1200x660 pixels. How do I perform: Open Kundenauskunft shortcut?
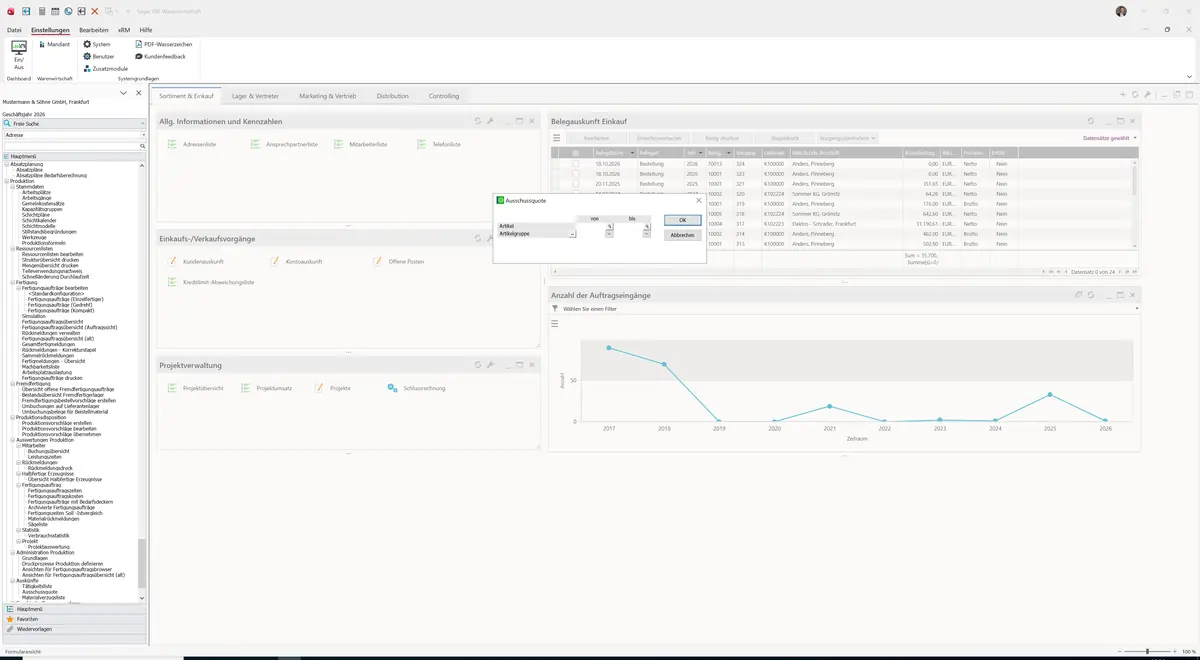click(x=196, y=261)
